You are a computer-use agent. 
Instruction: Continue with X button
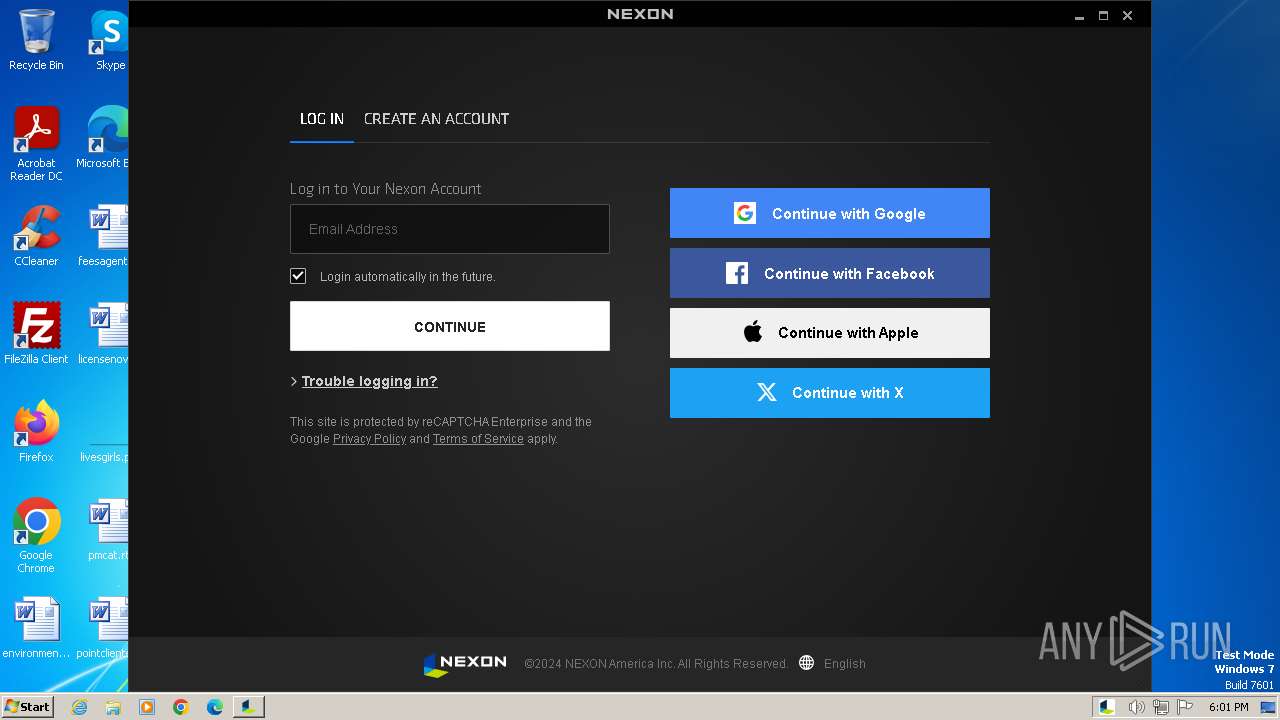point(830,393)
